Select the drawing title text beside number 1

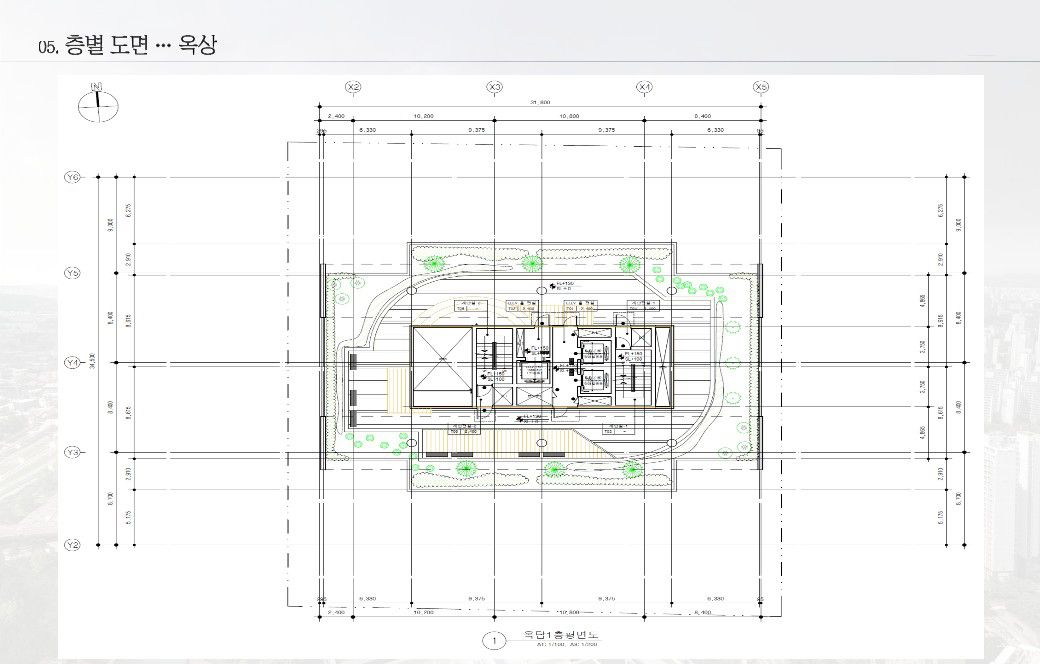pyautogui.click(x=560, y=637)
